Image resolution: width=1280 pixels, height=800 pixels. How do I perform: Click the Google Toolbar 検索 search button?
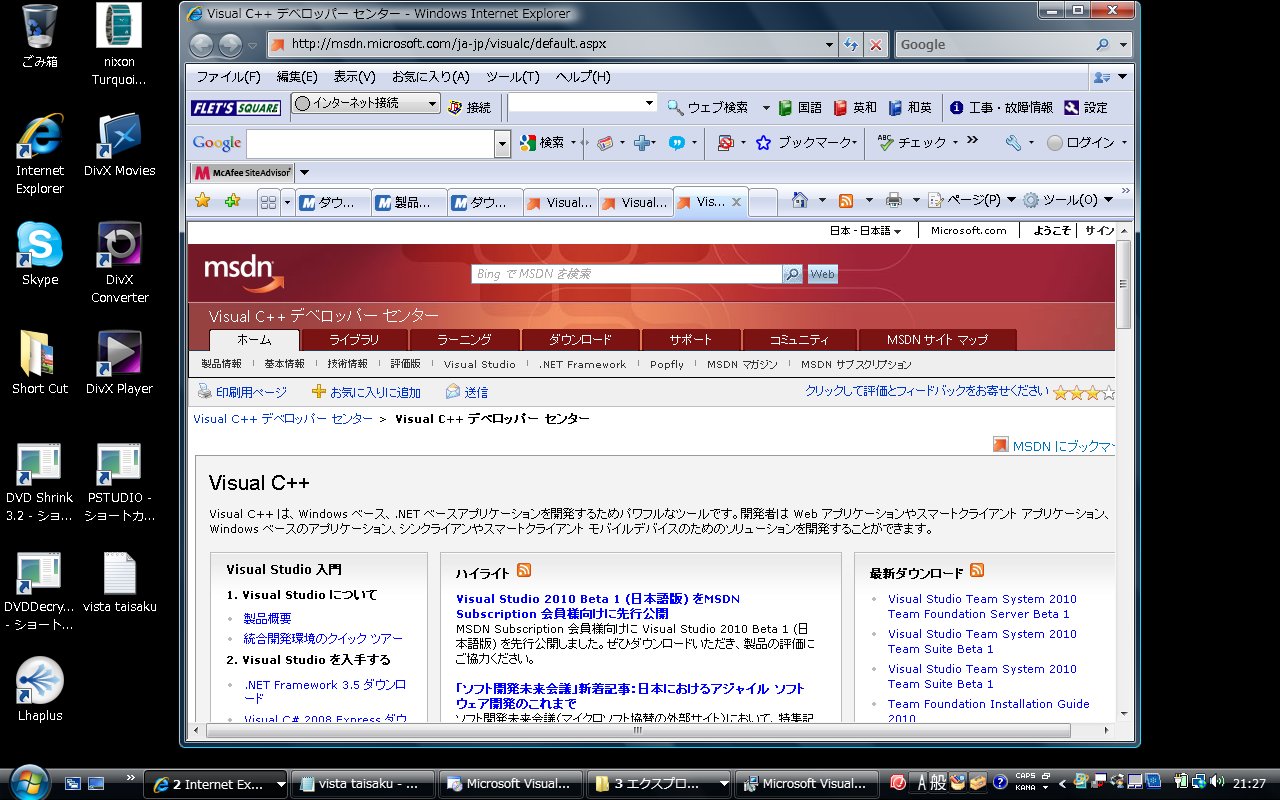pos(542,143)
